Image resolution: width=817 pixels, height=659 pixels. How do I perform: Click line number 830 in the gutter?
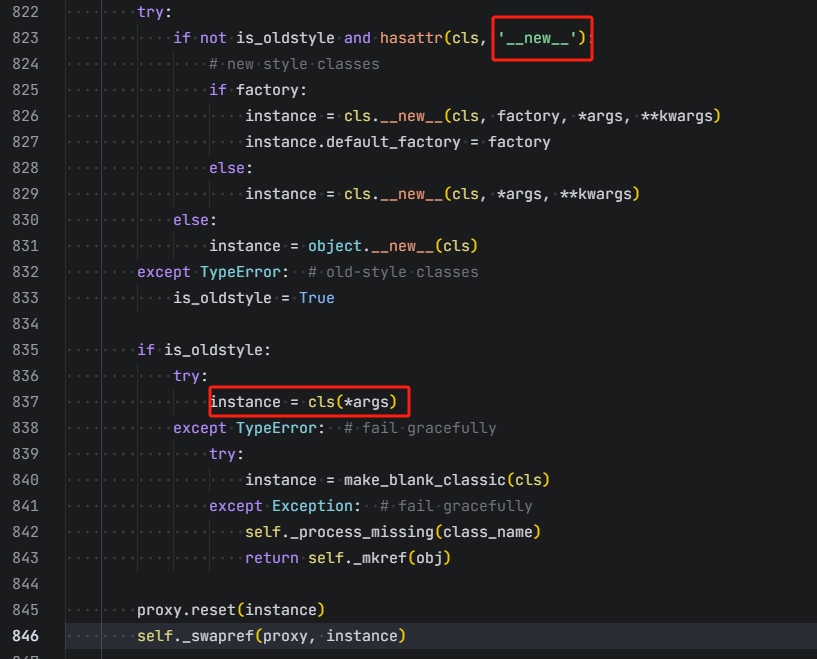(x=21, y=220)
